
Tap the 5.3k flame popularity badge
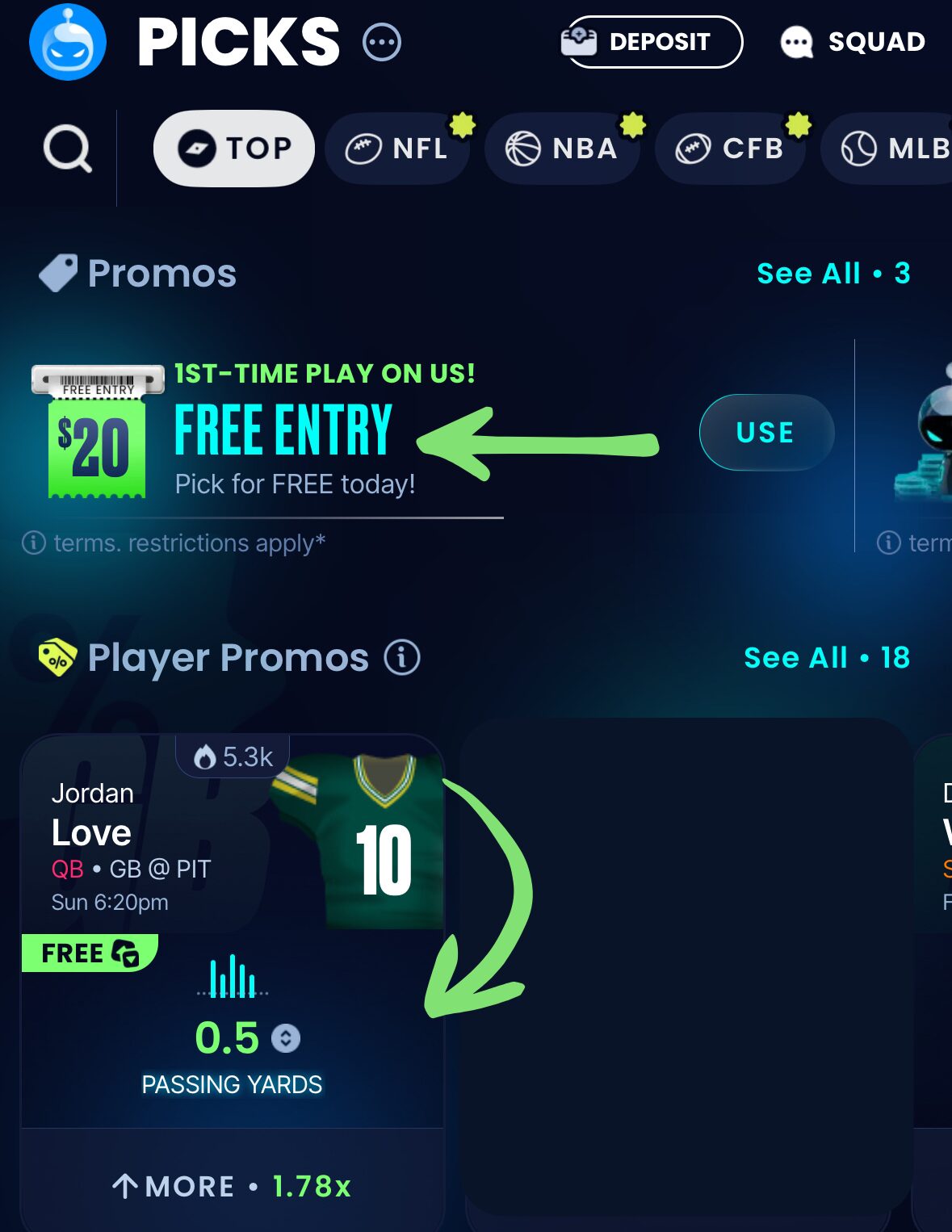pyautogui.click(x=233, y=756)
